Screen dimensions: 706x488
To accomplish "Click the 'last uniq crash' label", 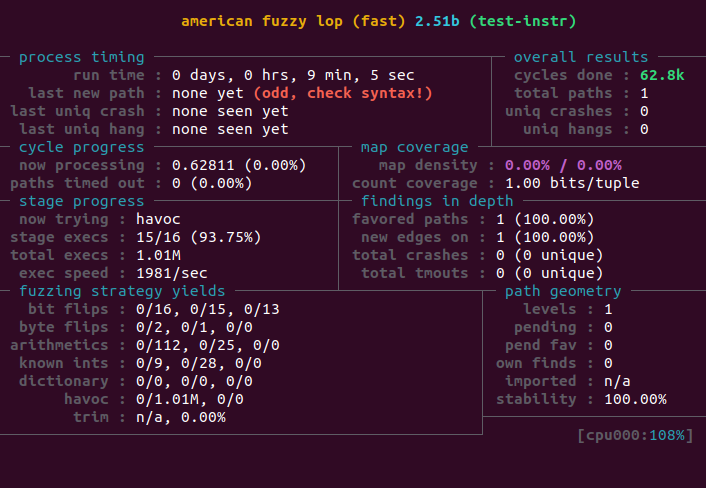I will pyautogui.click(x=77, y=111).
